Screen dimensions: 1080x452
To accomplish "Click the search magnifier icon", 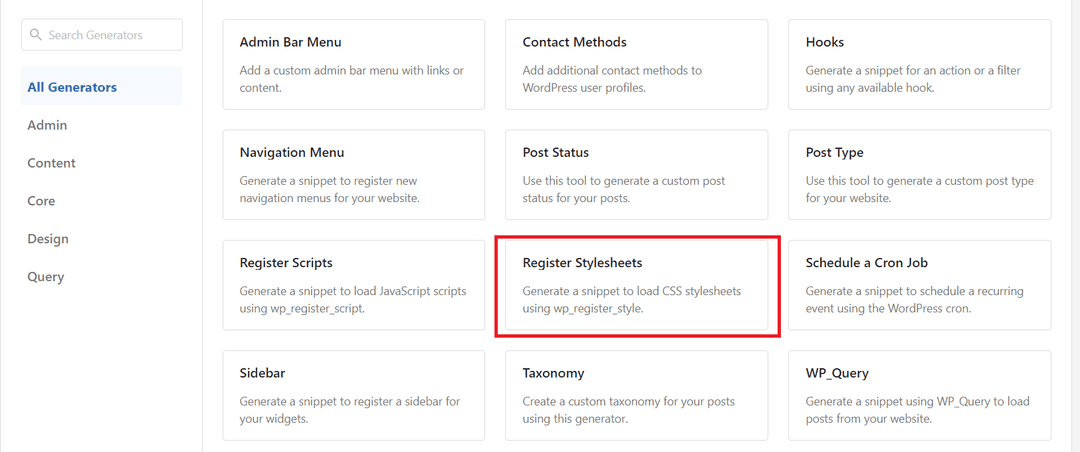I will point(36,34).
